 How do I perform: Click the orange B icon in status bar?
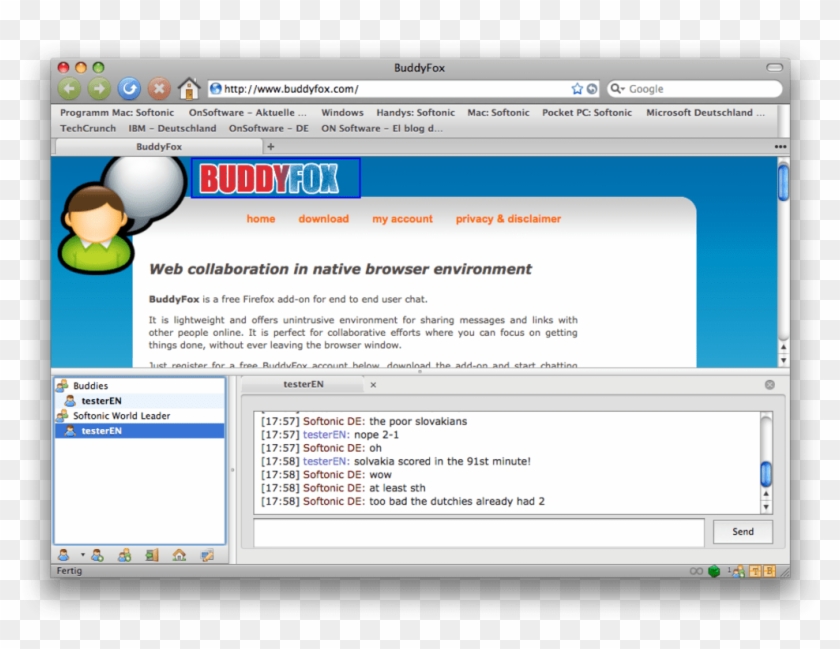pos(770,572)
